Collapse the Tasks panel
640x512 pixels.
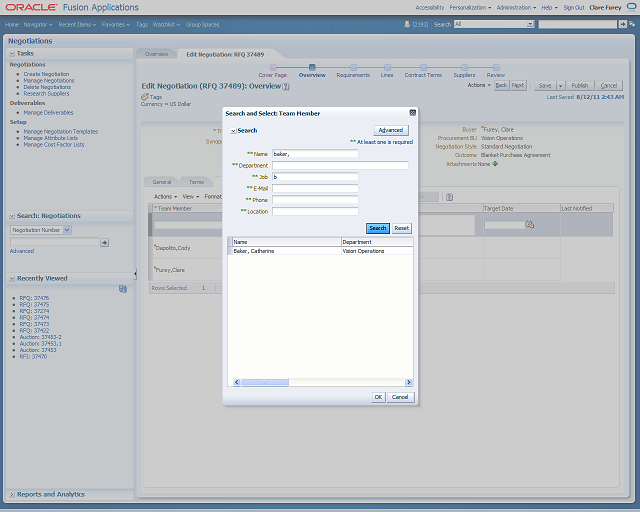[x=12, y=53]
